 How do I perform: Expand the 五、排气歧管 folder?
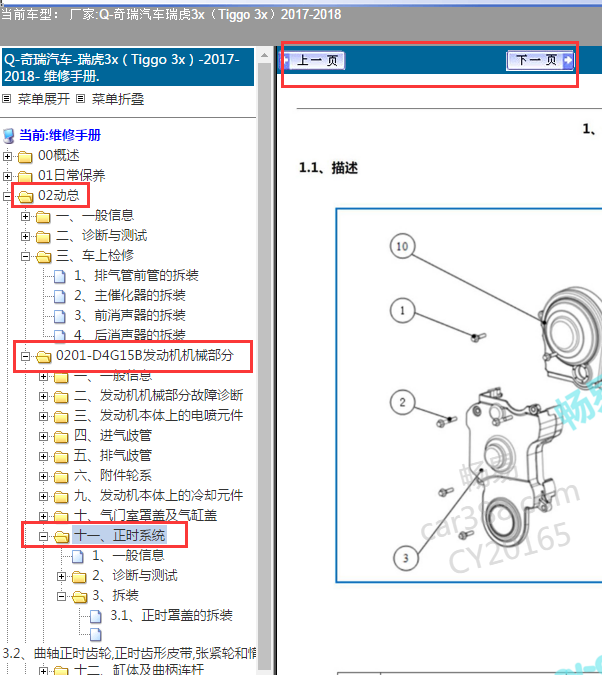43,456
